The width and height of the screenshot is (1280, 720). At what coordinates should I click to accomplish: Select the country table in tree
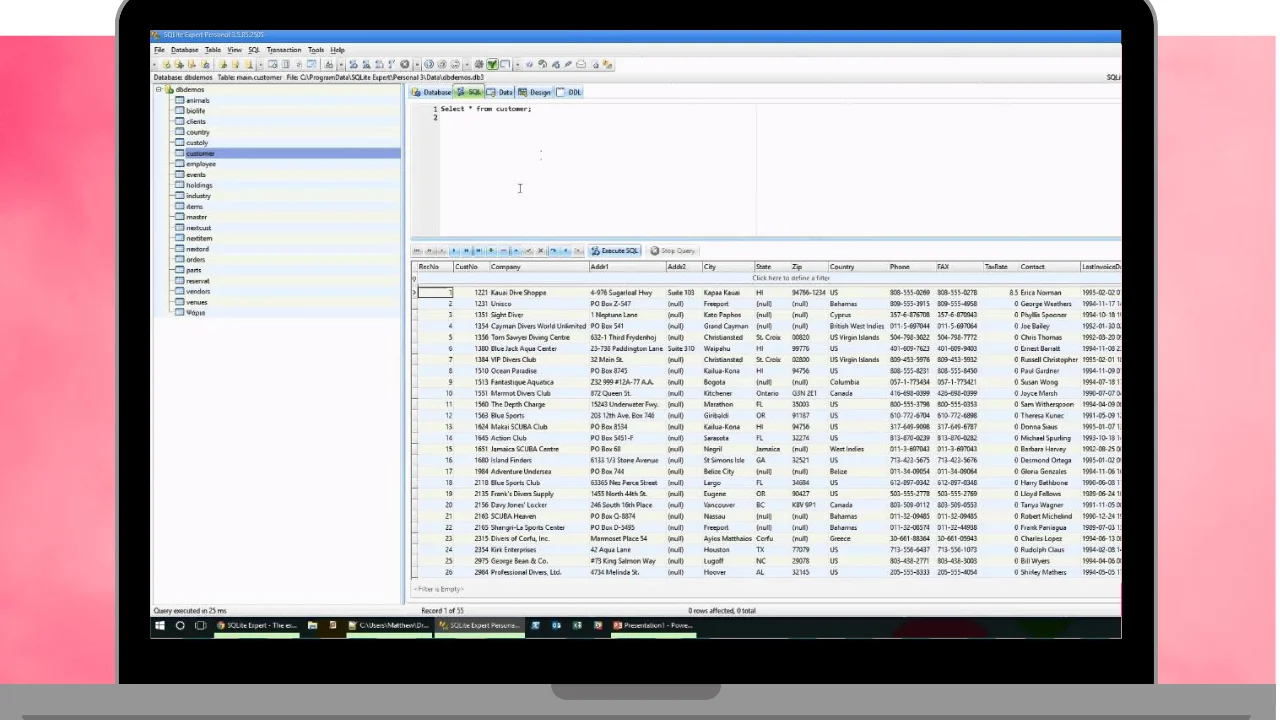point(197,132)
